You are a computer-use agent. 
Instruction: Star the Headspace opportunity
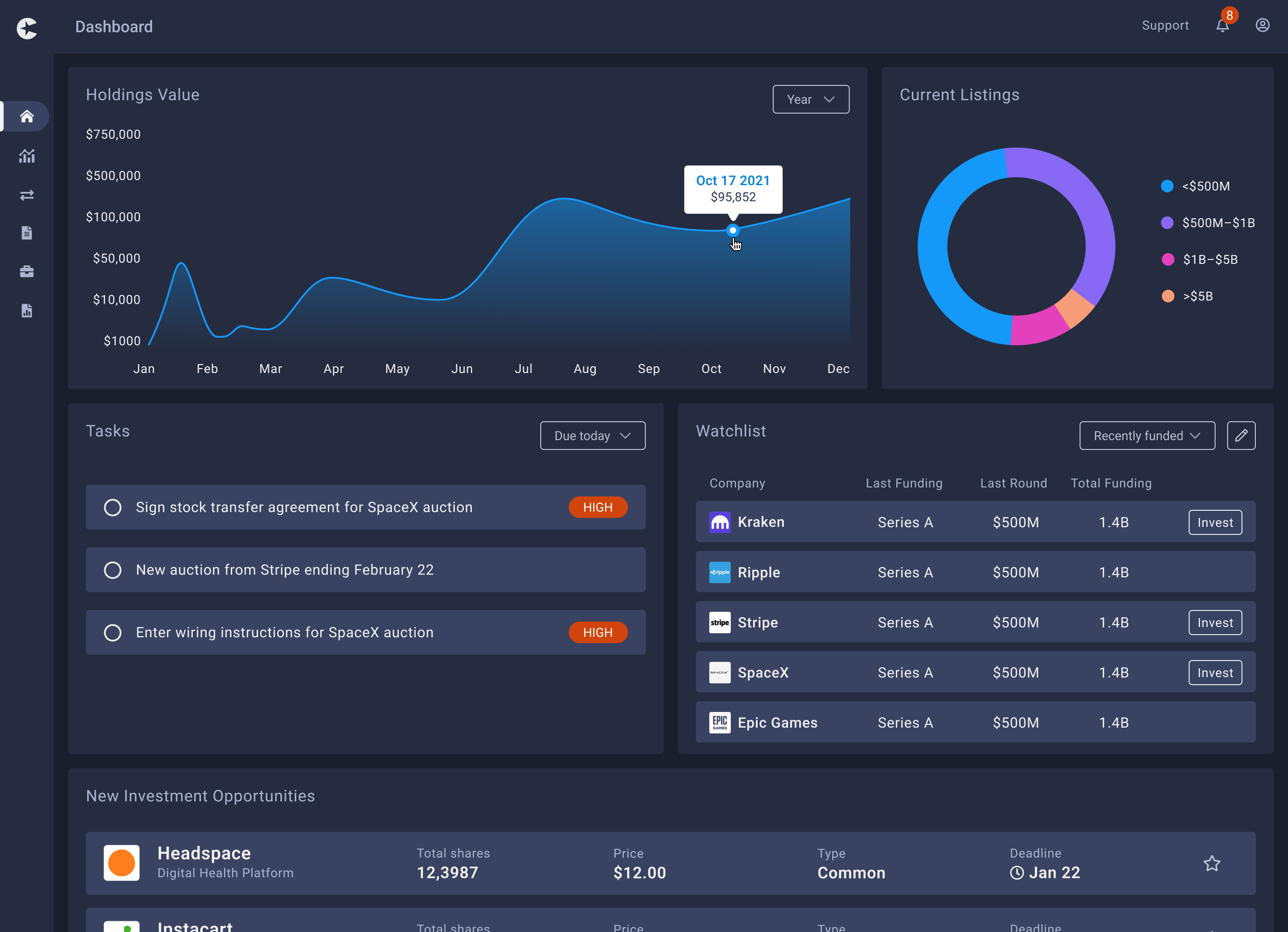[1212, 863]
